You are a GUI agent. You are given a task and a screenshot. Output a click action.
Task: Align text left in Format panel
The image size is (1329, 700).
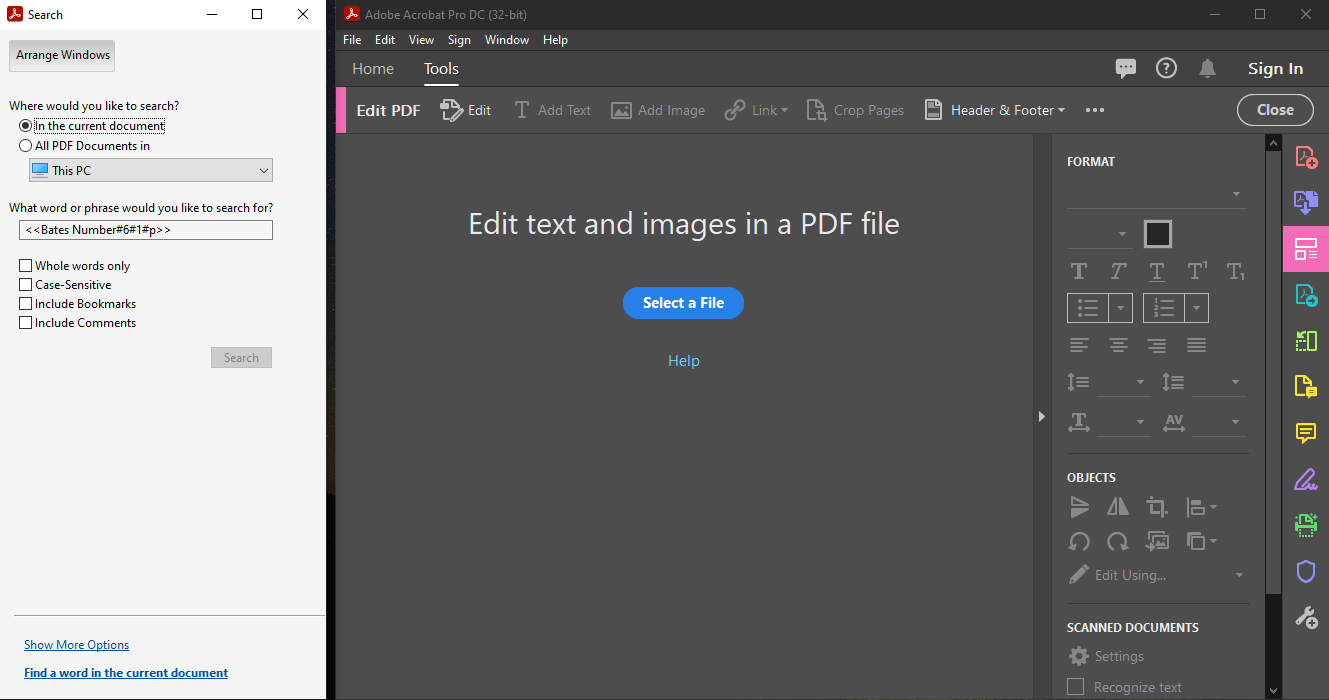1079,345
